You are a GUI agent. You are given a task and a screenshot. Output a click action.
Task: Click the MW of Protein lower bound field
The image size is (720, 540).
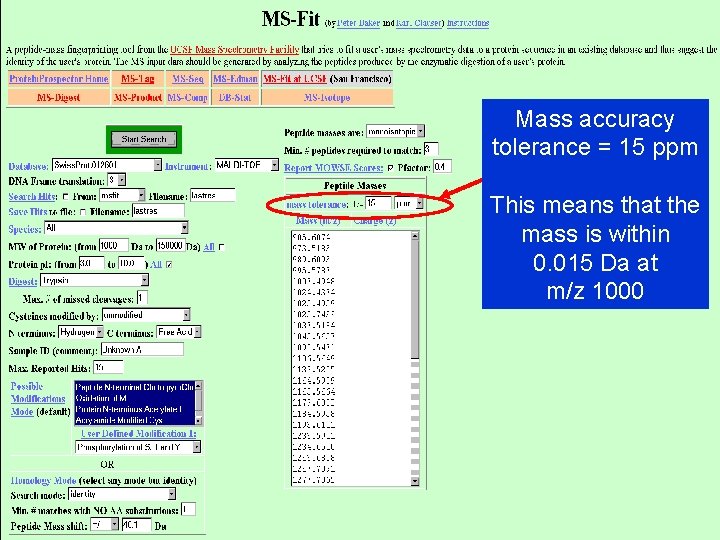(x=113, y=246)
